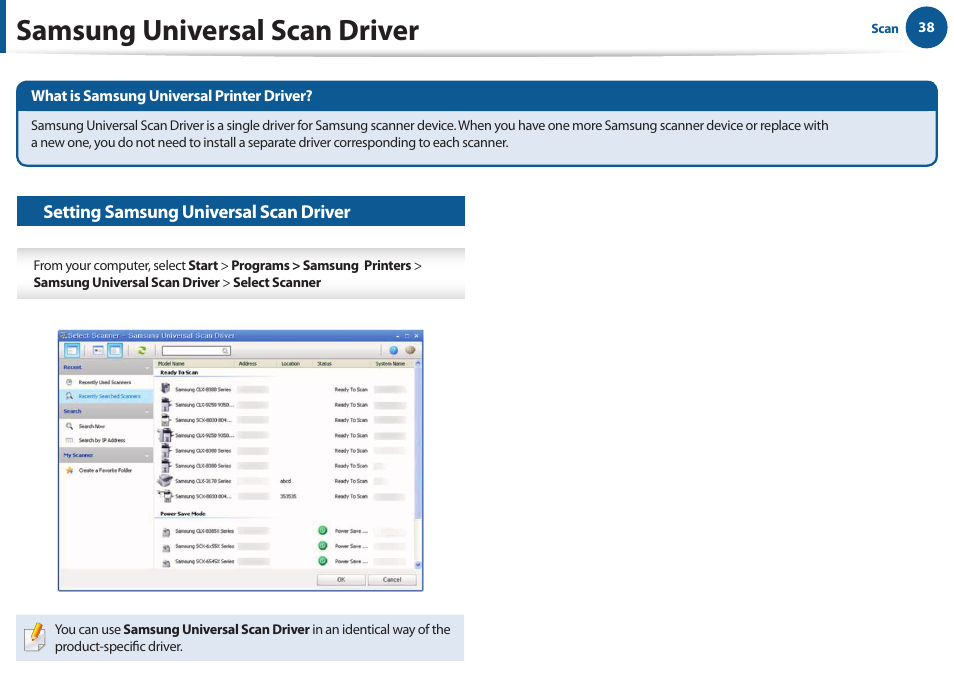954x677 pixels.
Task: Toggle the left navigation pane toolbar icon
Action: coord(72,350)
